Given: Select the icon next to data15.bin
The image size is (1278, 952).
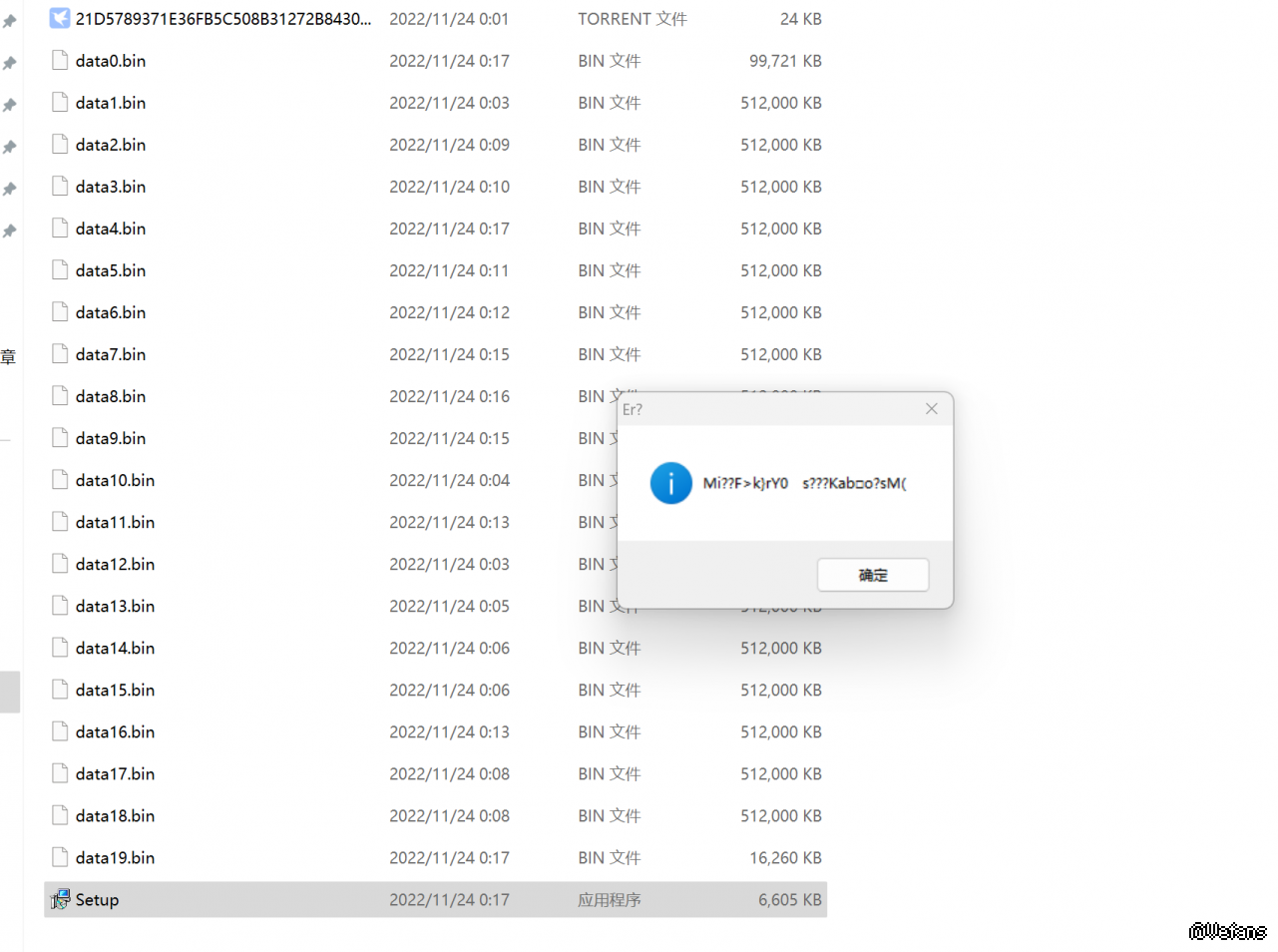Looking at the screenshot, I should point(60,689).
